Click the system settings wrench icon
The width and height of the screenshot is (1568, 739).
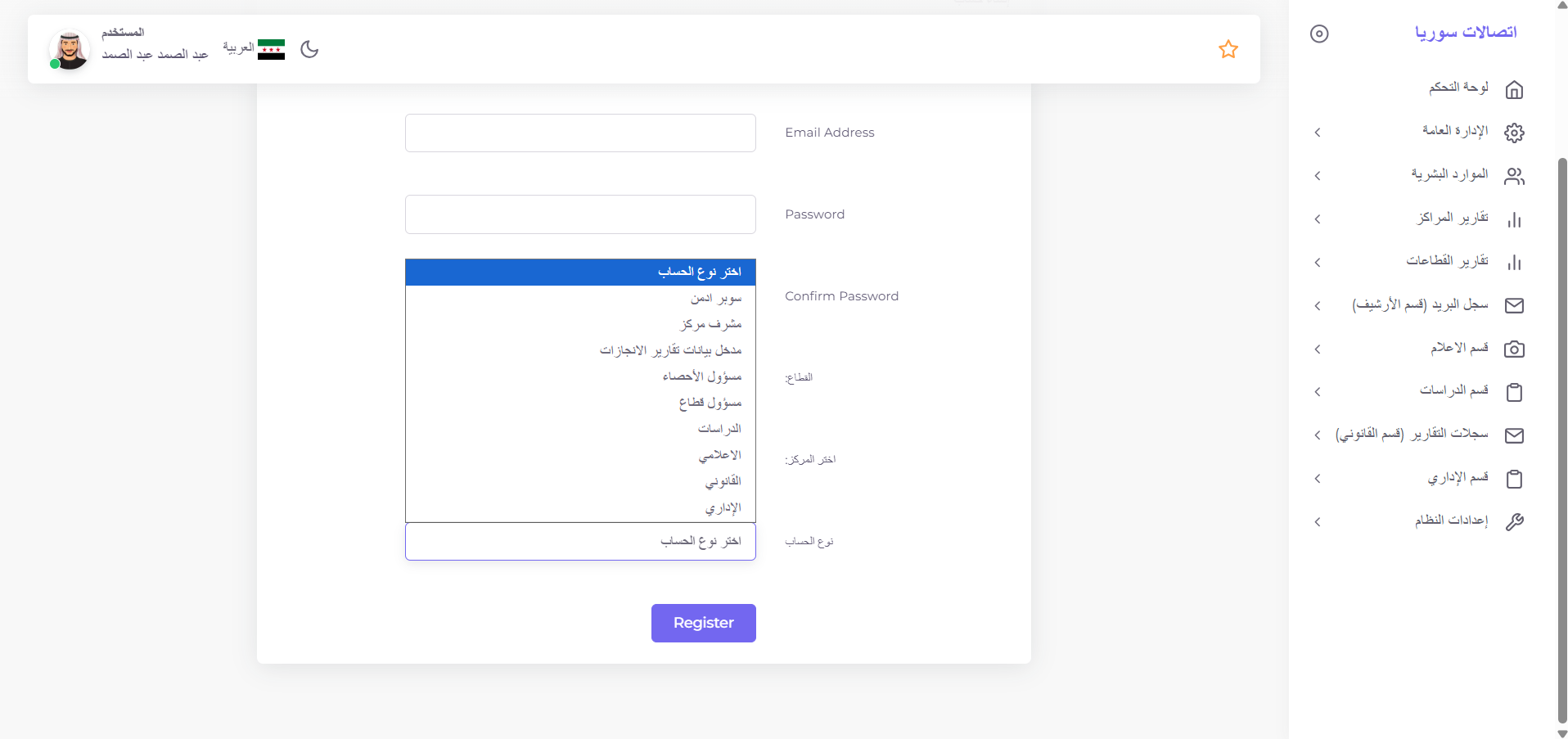(x=1514, y=522)
